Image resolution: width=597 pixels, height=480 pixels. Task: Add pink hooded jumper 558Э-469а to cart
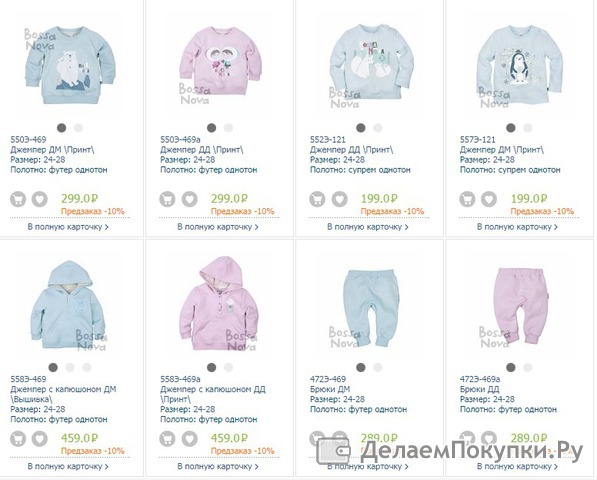[167, 439]
